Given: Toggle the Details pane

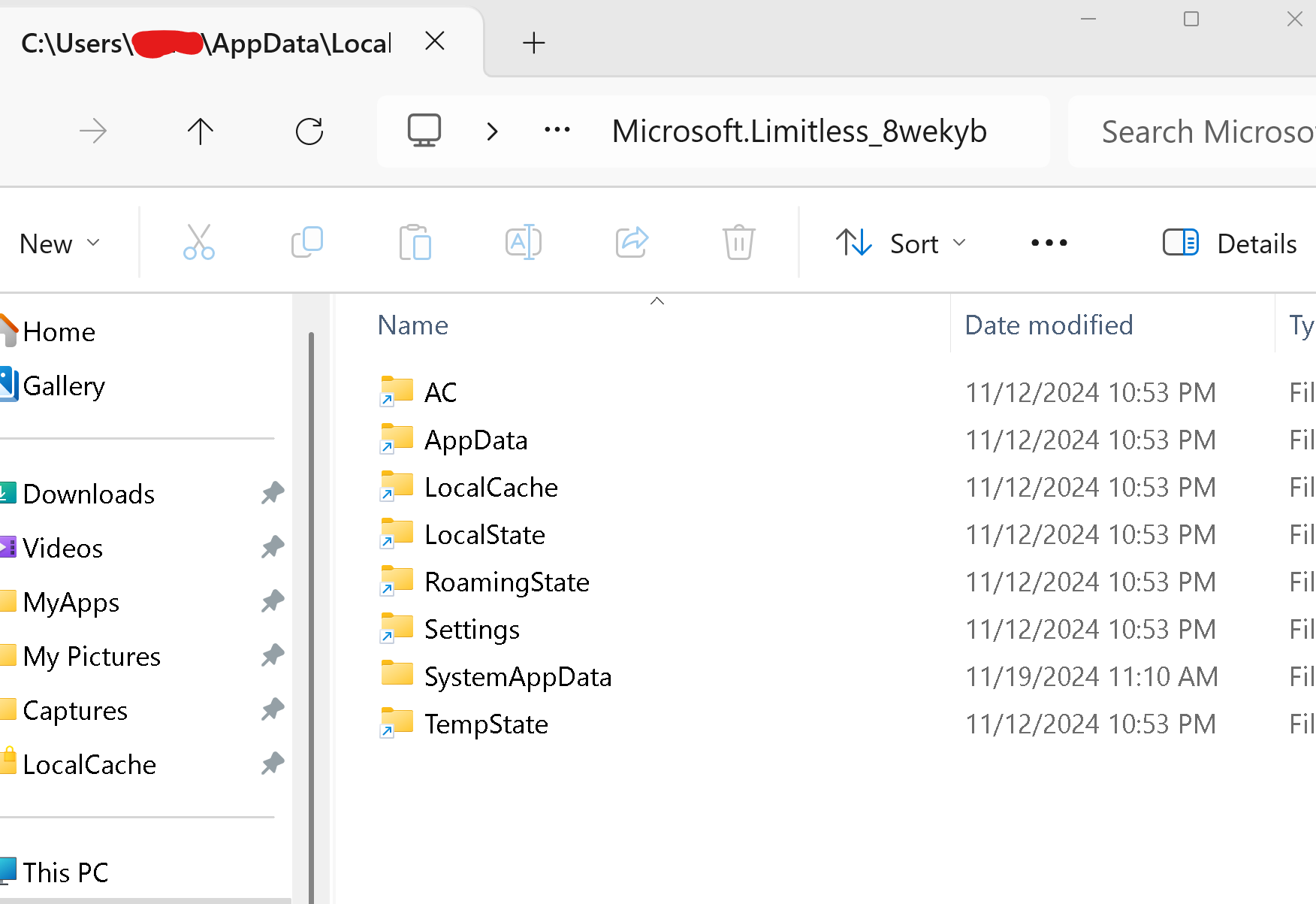Looking at the screenshot, I should 1230,243.
